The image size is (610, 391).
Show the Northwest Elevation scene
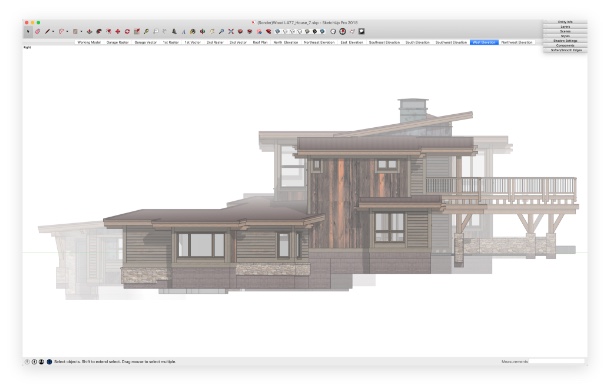pyautogui.click(x=516, y=42)
